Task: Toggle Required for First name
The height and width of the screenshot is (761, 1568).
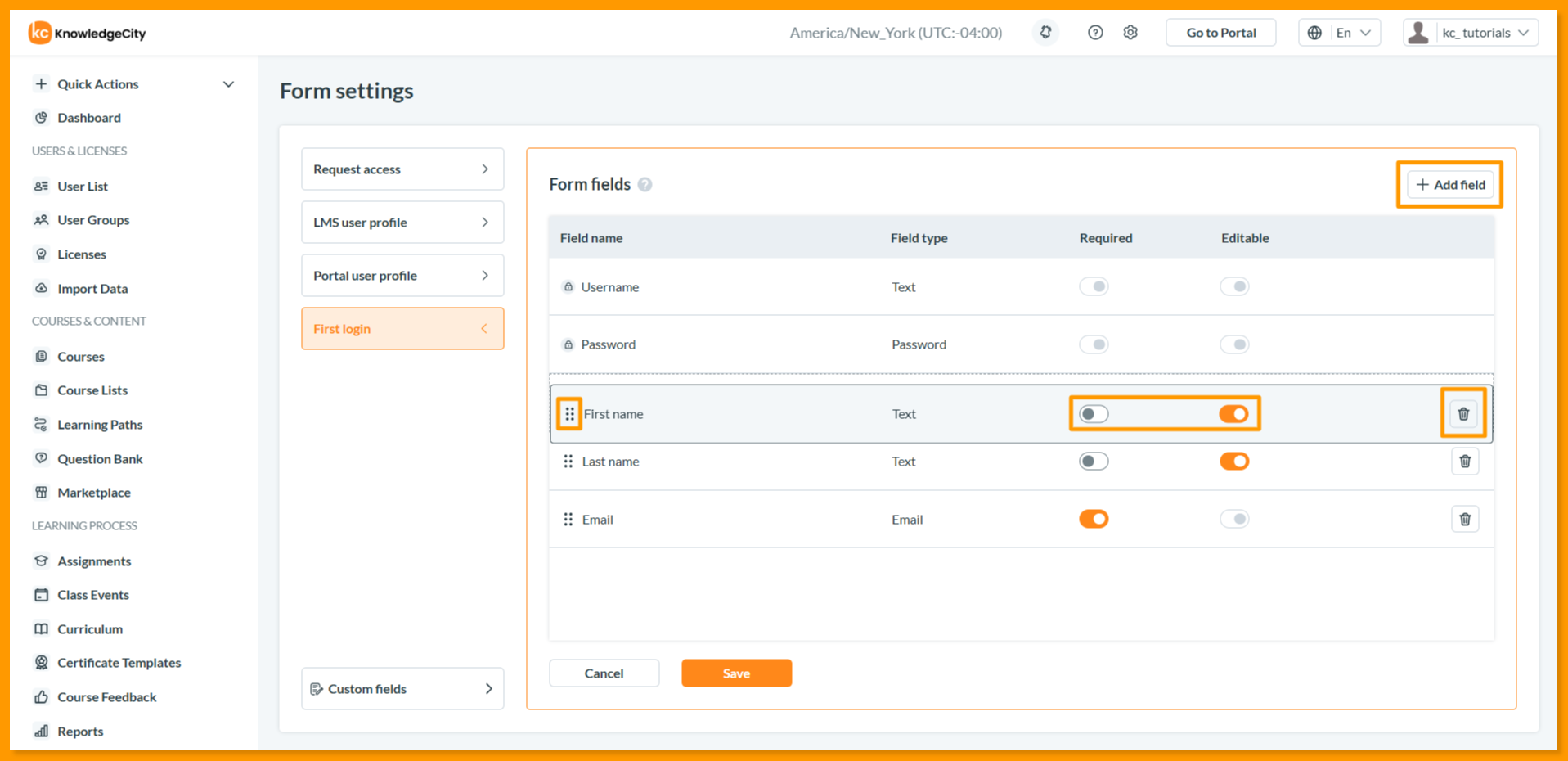Action: click(x=1094, y=414)
